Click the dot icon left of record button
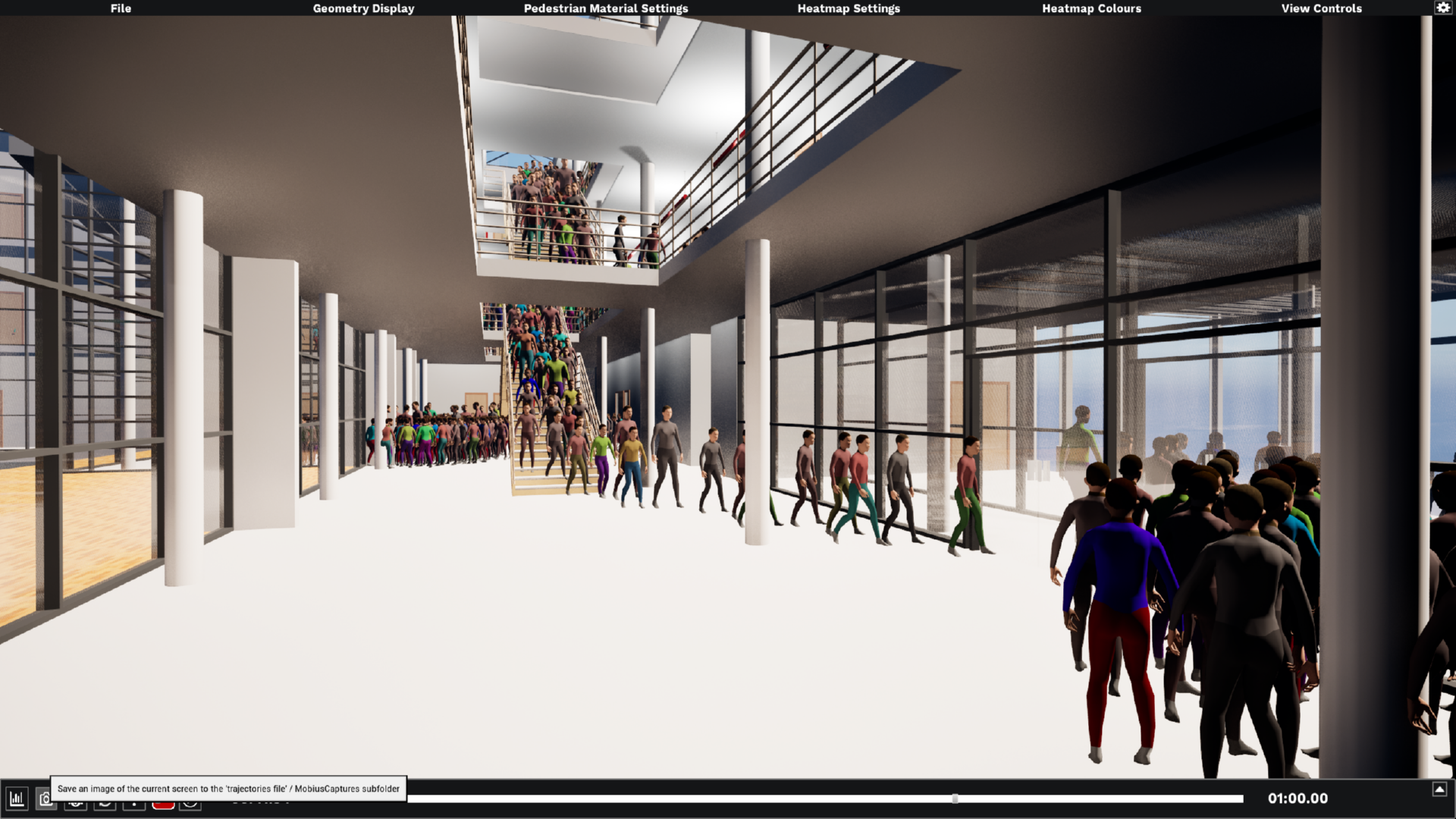Image resolution: width=1456 pixels, height=819 pixels. [134, 804]
